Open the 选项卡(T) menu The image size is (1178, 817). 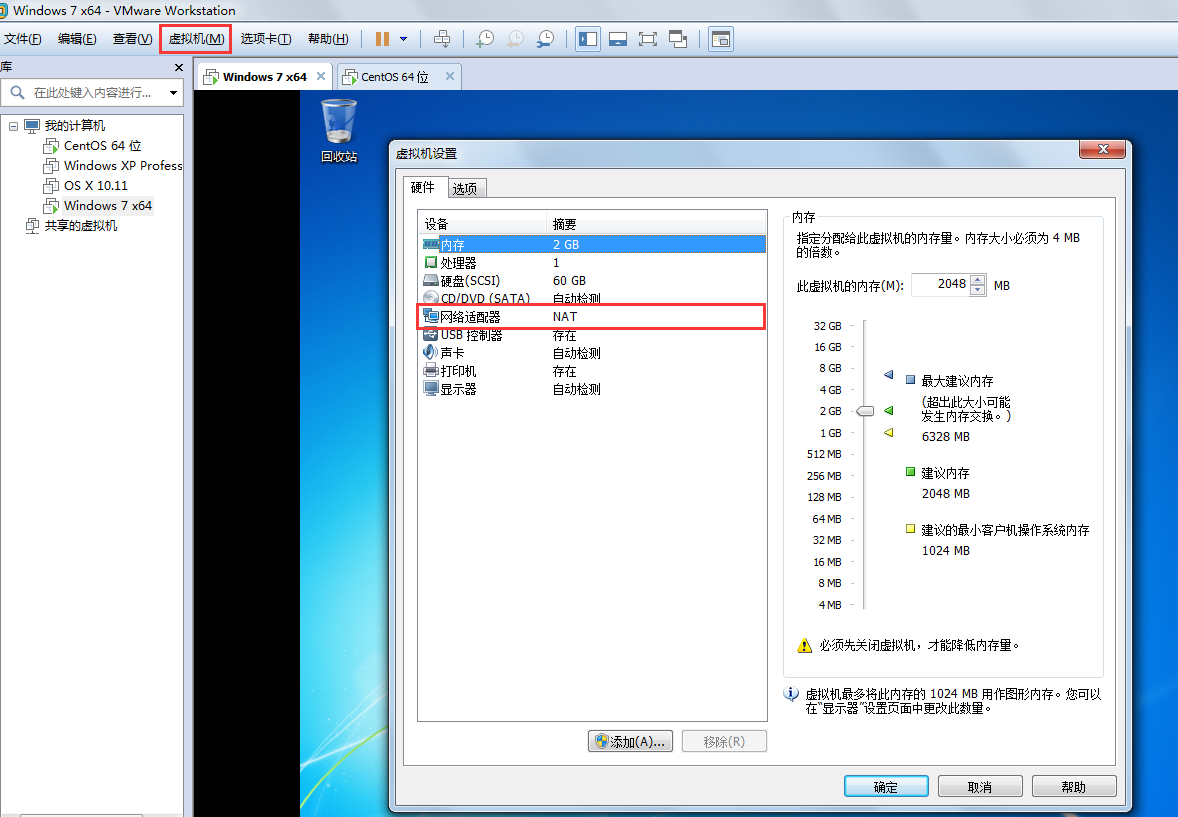265,39
